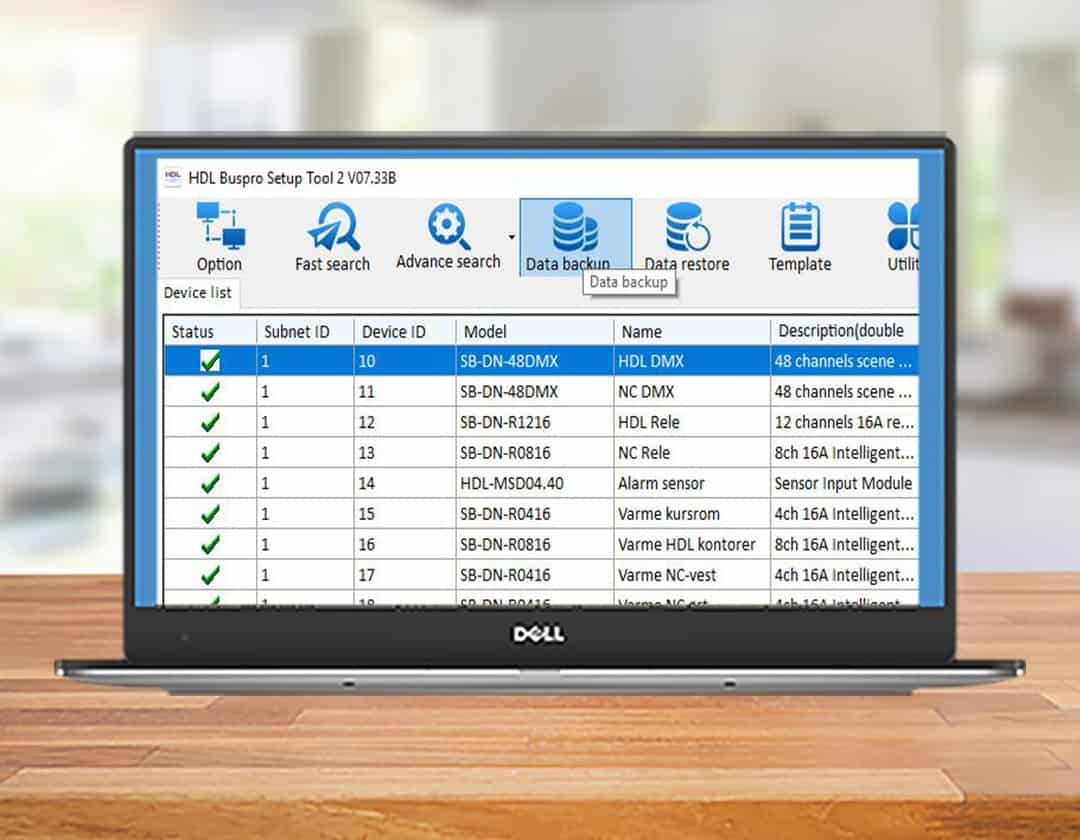Click subnet ID 1 in the HDL DMX row
This screenshot has width=1080, height=840.
(x=305, y=361)
